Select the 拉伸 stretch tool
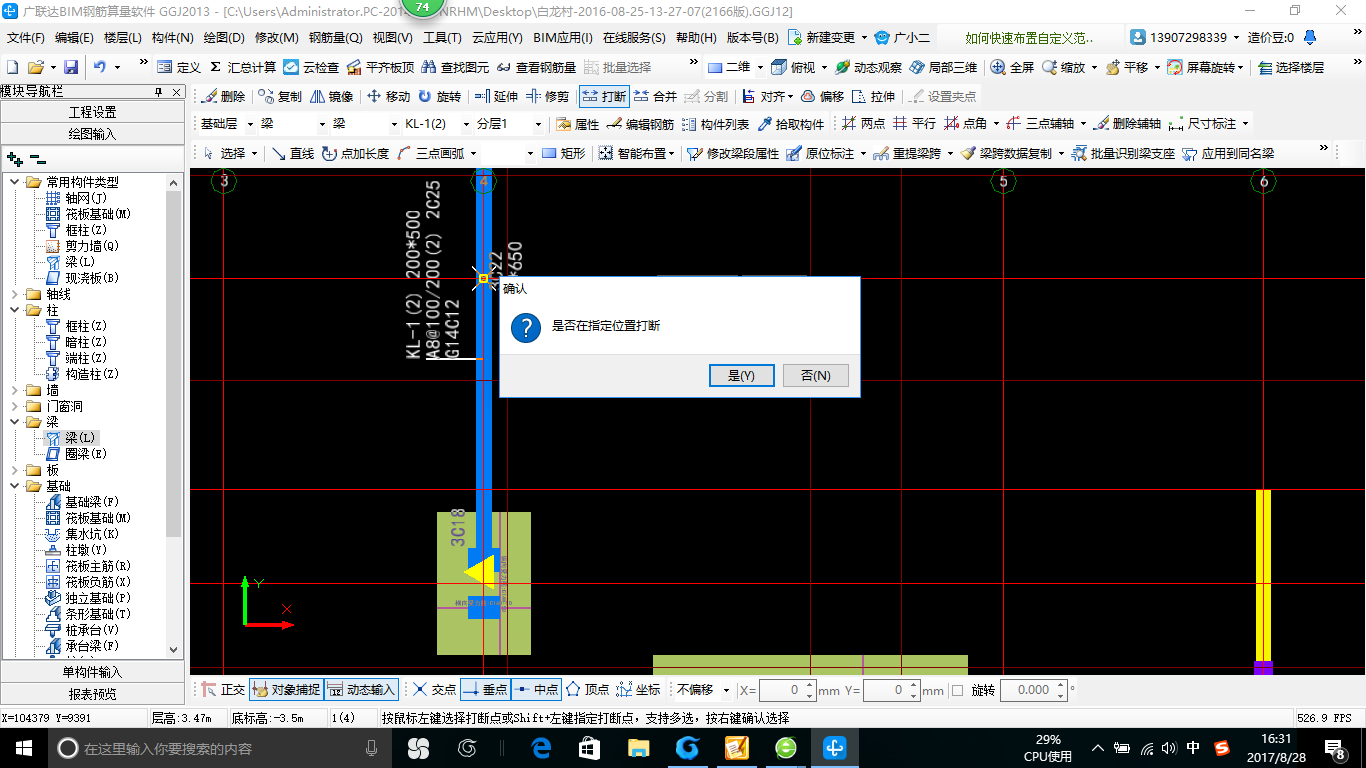The height and width of the screenshot is (768, 1366). pyautogui.click(x=874, y=97)
